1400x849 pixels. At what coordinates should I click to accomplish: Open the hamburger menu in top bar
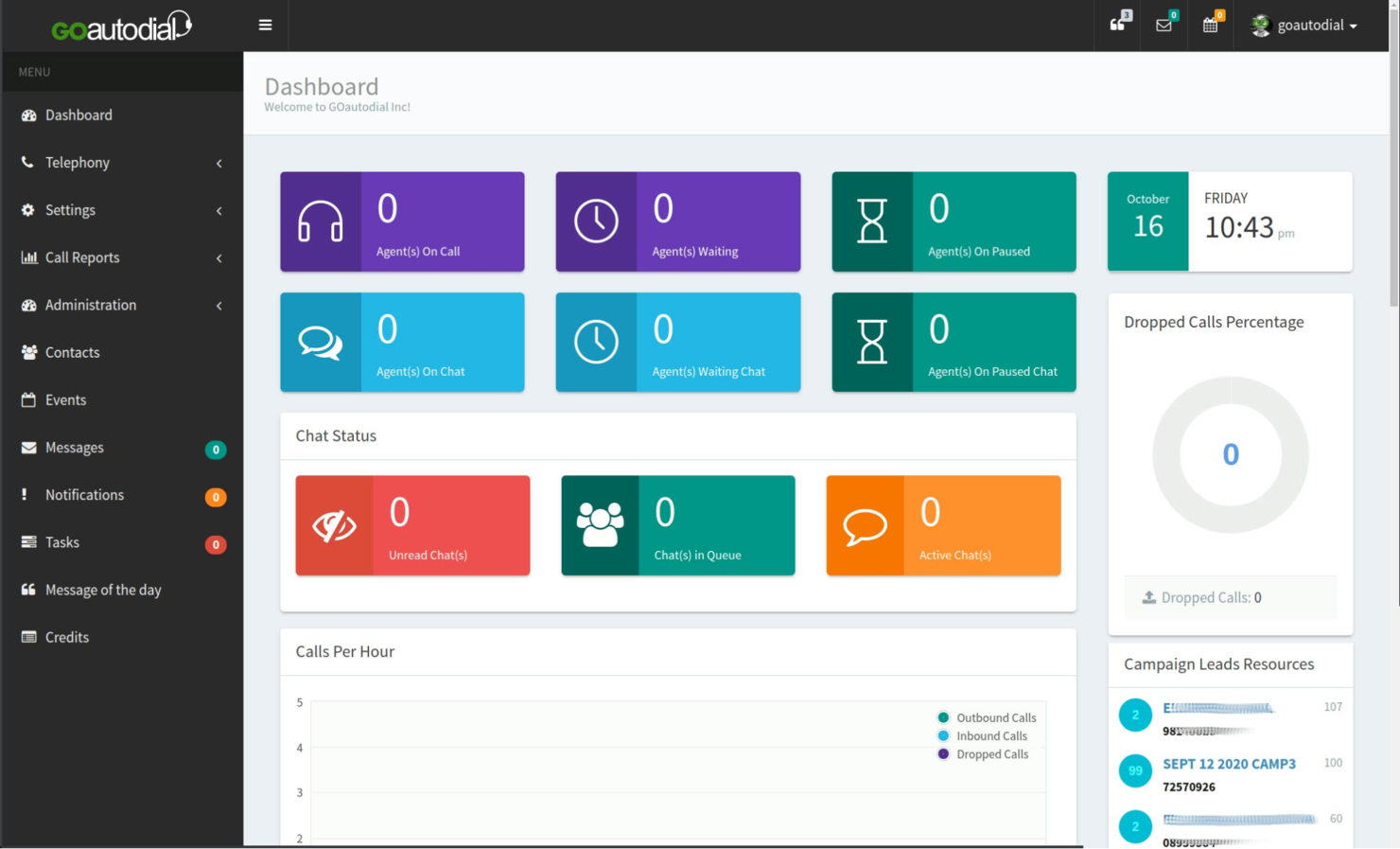(x=265, y=25)
